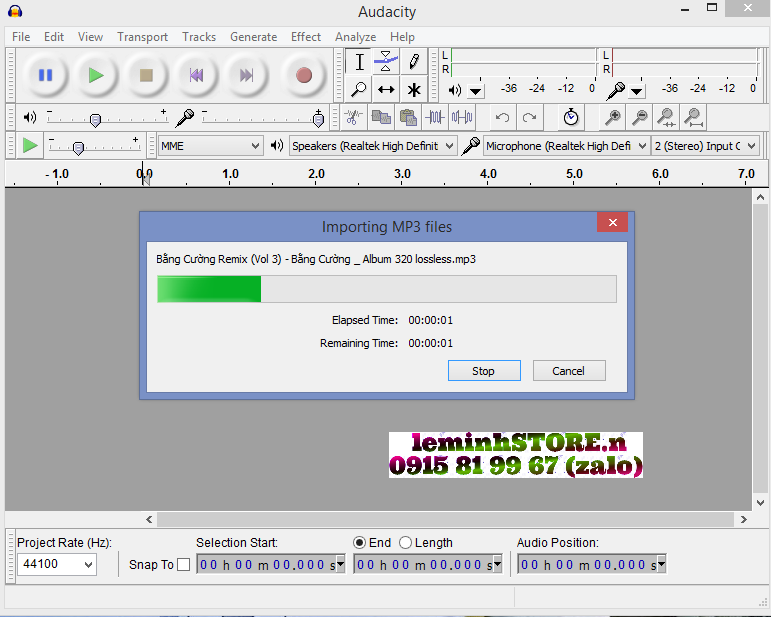
Task: Select the Length radio button
Action: 405,543
